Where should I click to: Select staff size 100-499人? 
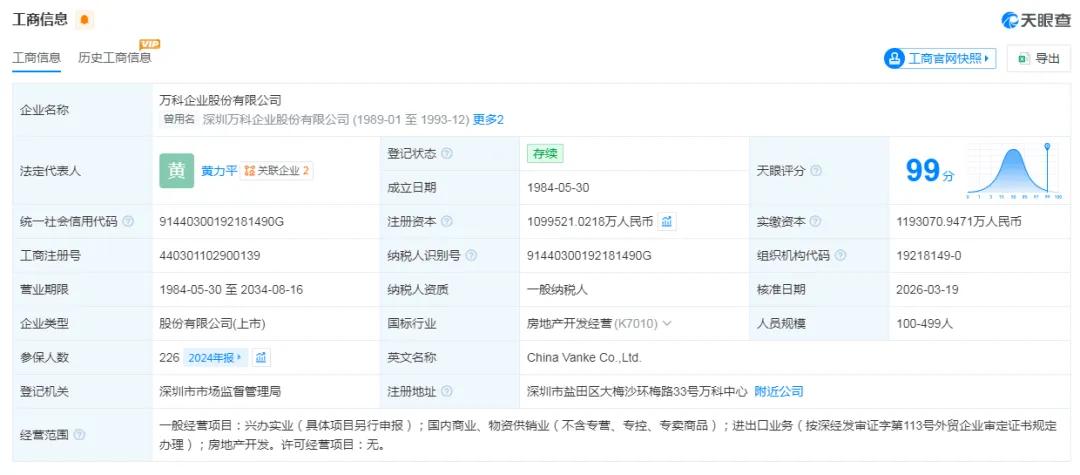[924, 324]
